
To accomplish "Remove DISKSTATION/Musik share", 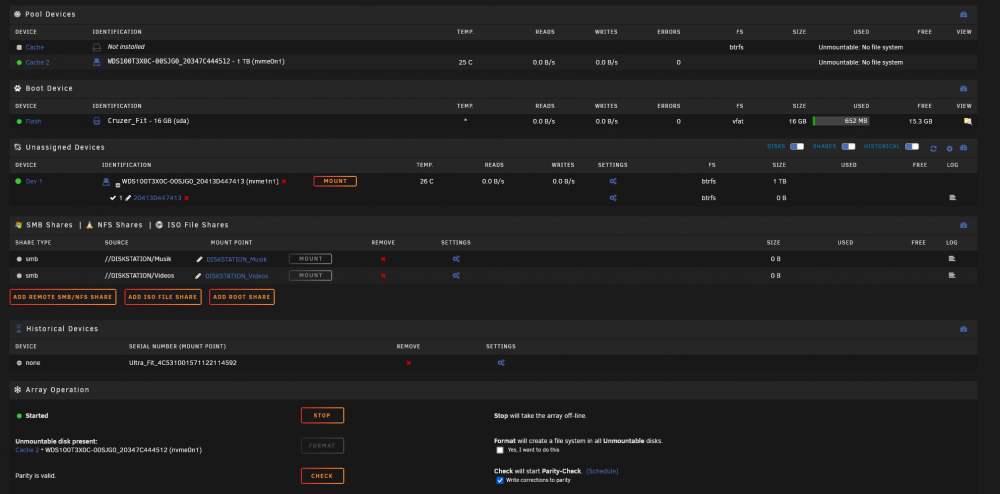I will 383,259.
